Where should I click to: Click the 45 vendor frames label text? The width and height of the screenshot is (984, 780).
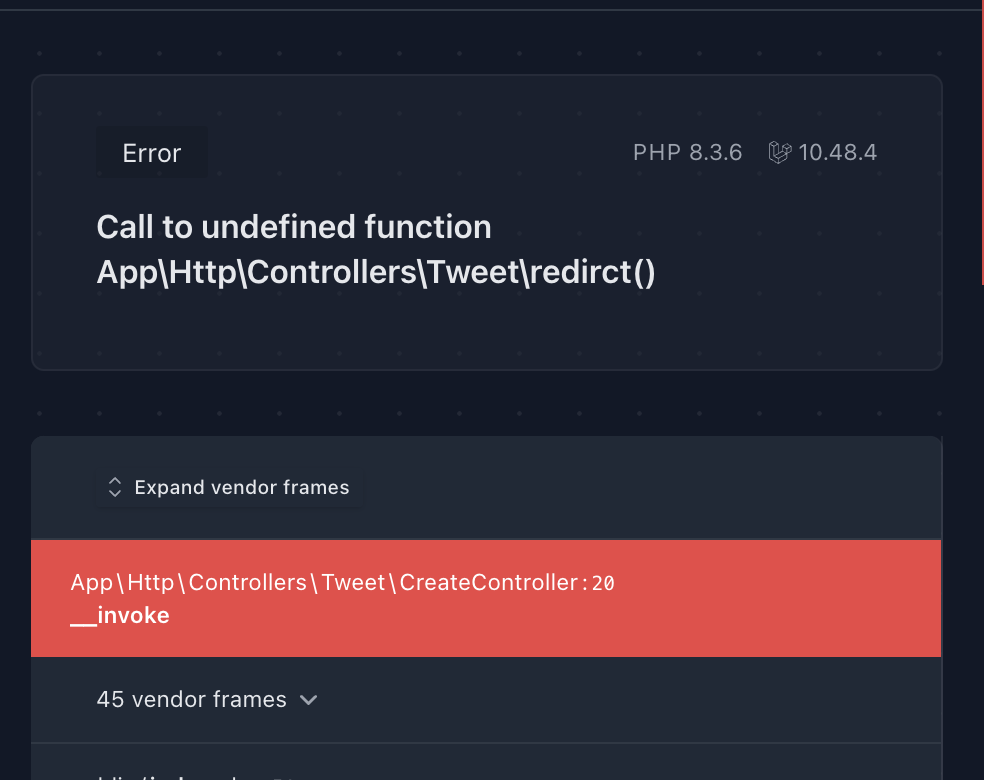(x=191, y=700)
